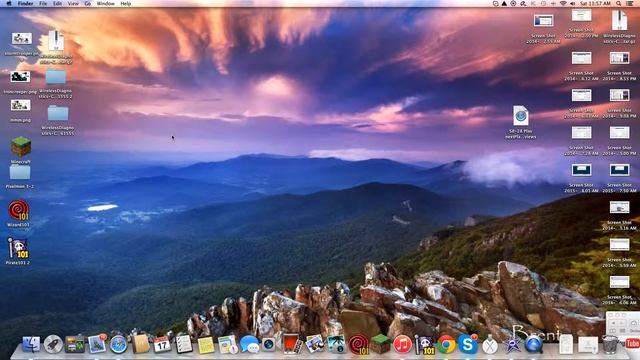Click the Sat 11:57 AM clock
Image resolution: width=640 pixels, height=360 pixels.
pos(596,3)
